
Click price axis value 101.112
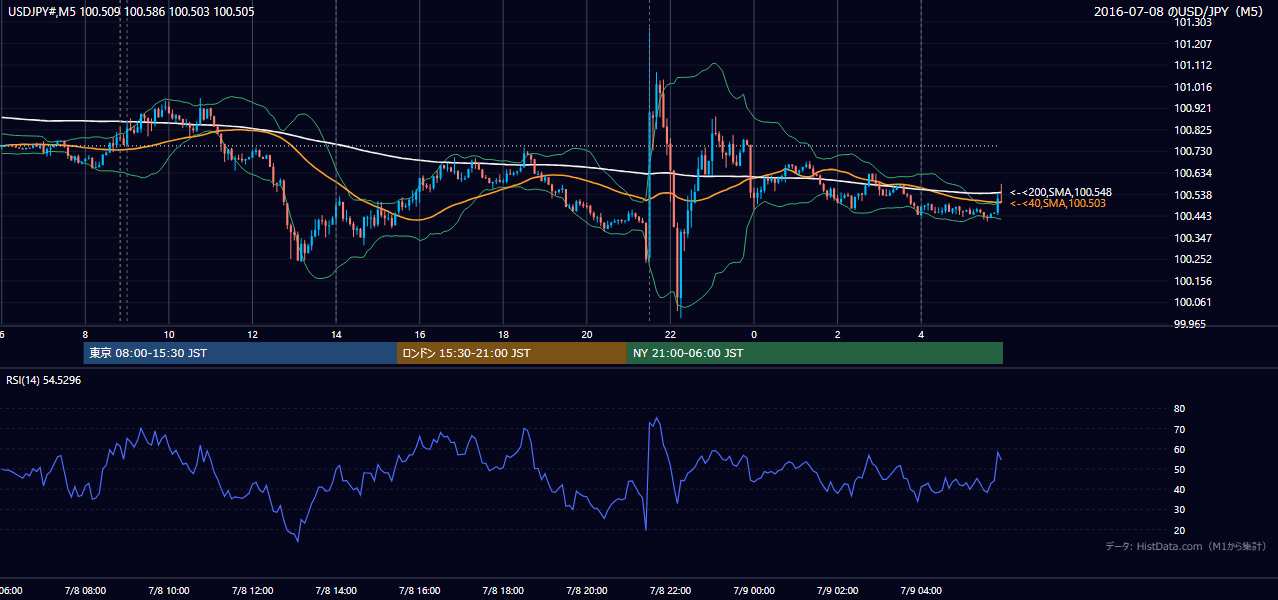[x=1193, y=66]
